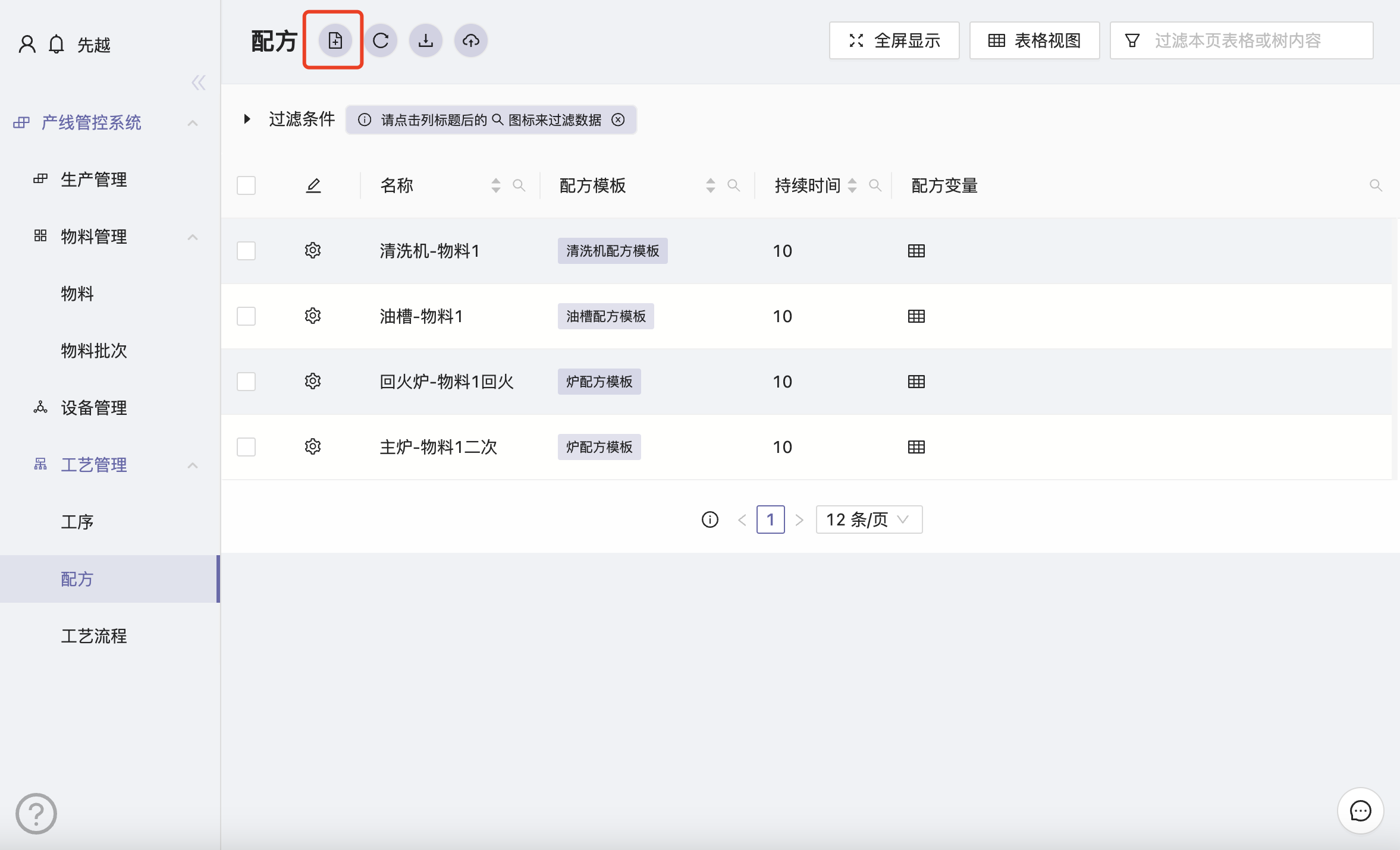Click search icon in 名称 column header
This screenshot has height=850, width=1400.
point(519,185)
